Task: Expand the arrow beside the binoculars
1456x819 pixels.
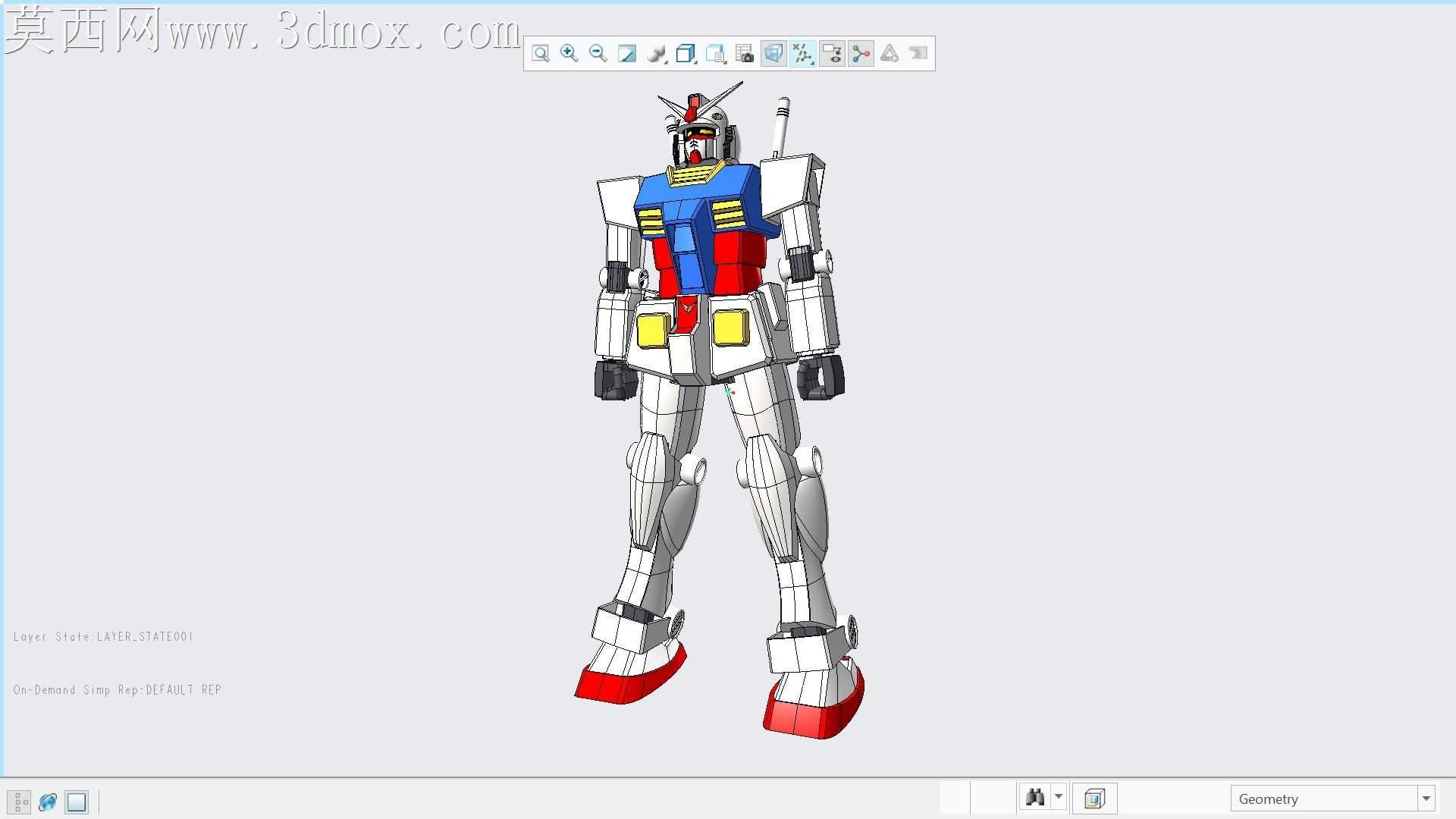Action: point(1059,798)
